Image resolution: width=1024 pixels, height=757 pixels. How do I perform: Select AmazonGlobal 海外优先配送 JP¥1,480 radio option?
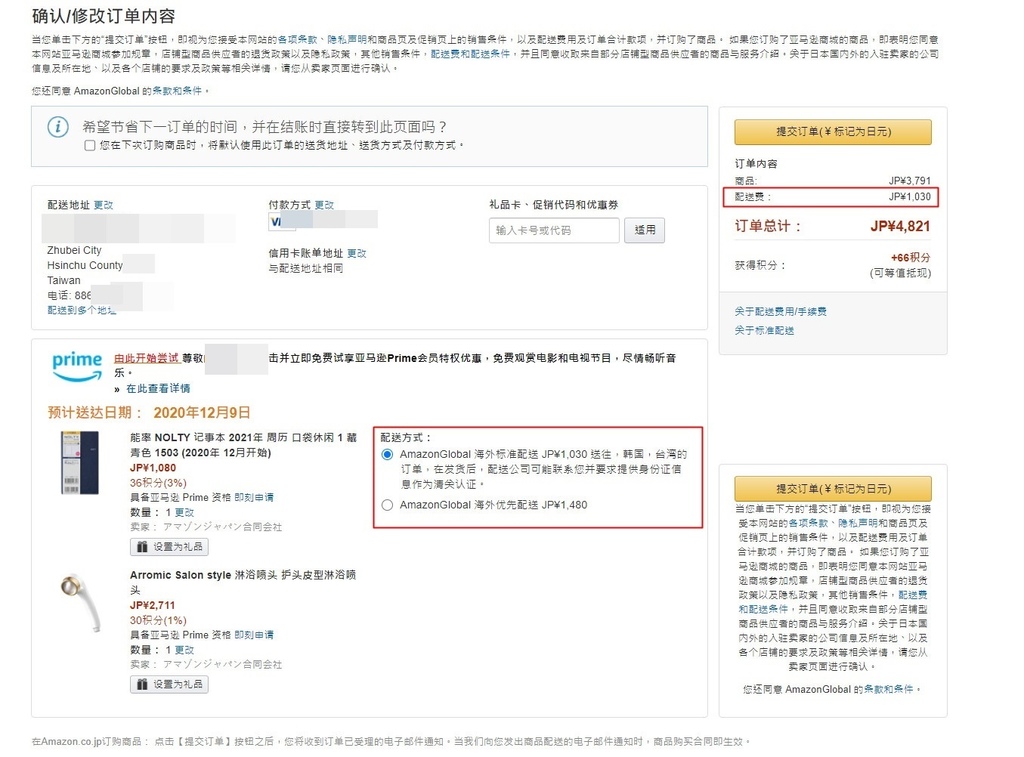tap(387, 505)
